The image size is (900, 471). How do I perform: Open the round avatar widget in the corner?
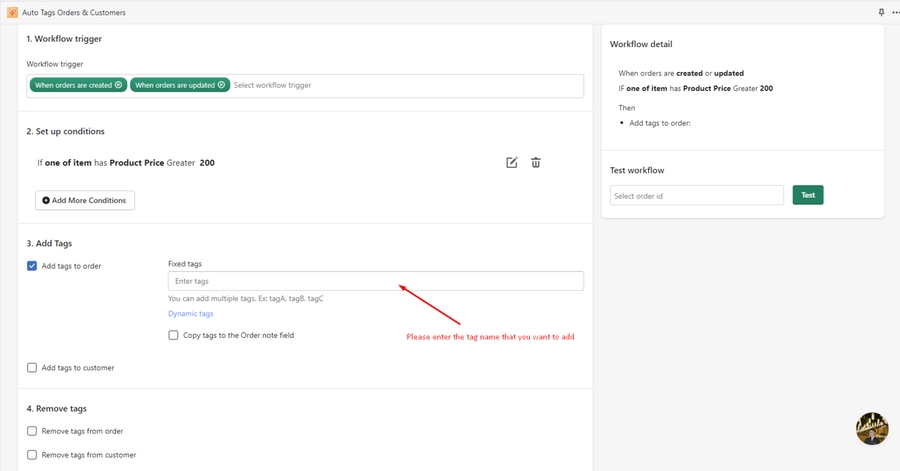pyautogui.click(x=872, y=428)
